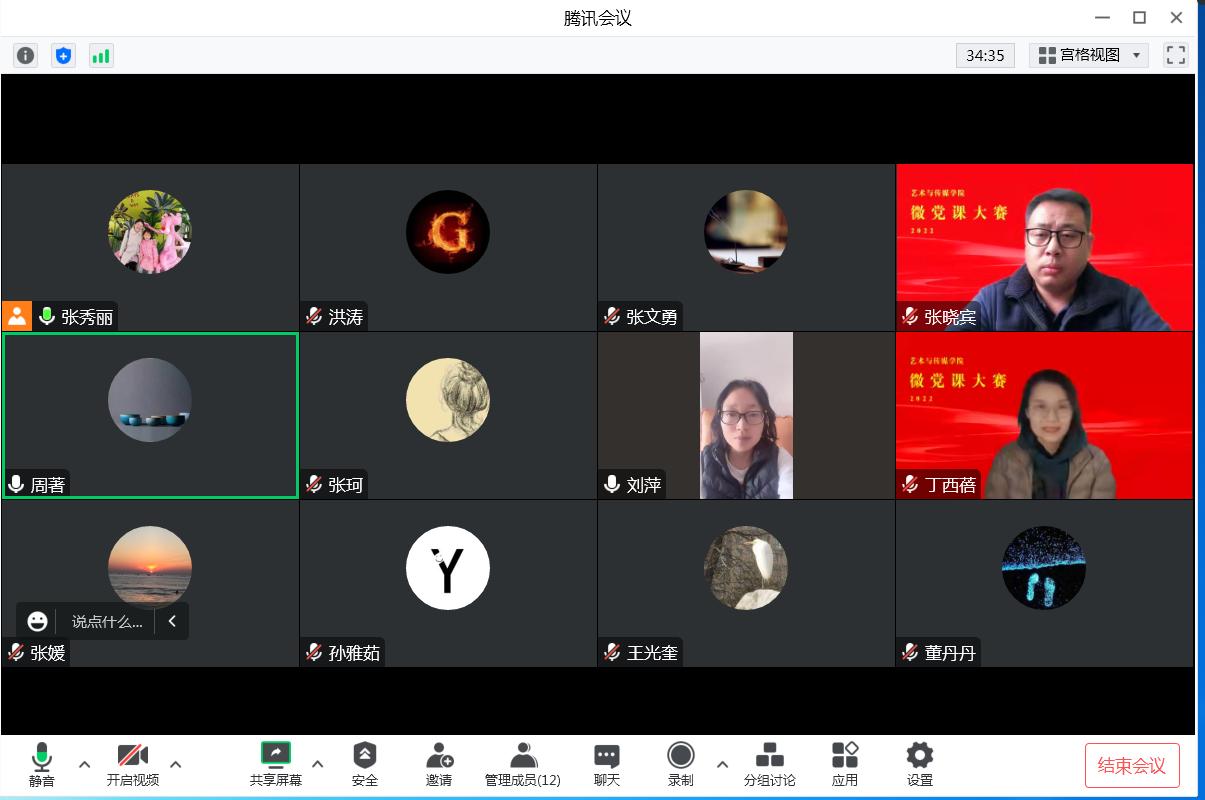Expand audio options arrow beside 静音
This screenshot has width=1205, height=800.
85,765
